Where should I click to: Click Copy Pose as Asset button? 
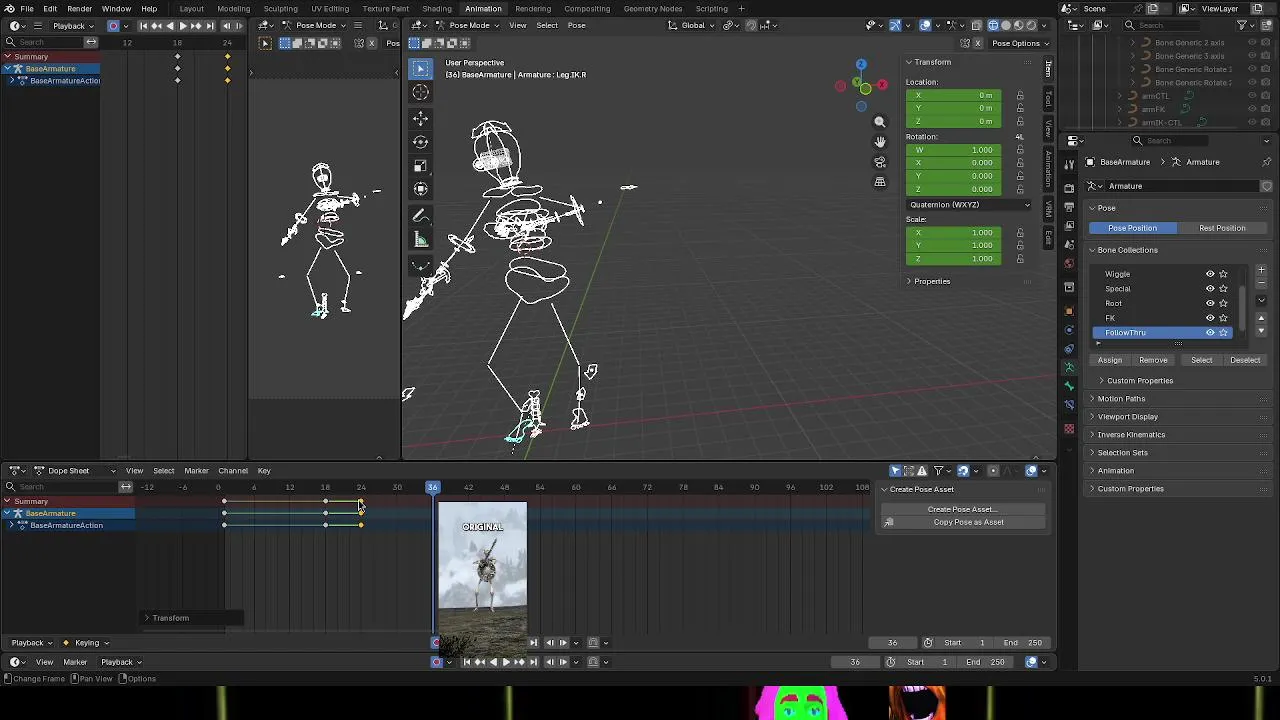coord(967,522)
